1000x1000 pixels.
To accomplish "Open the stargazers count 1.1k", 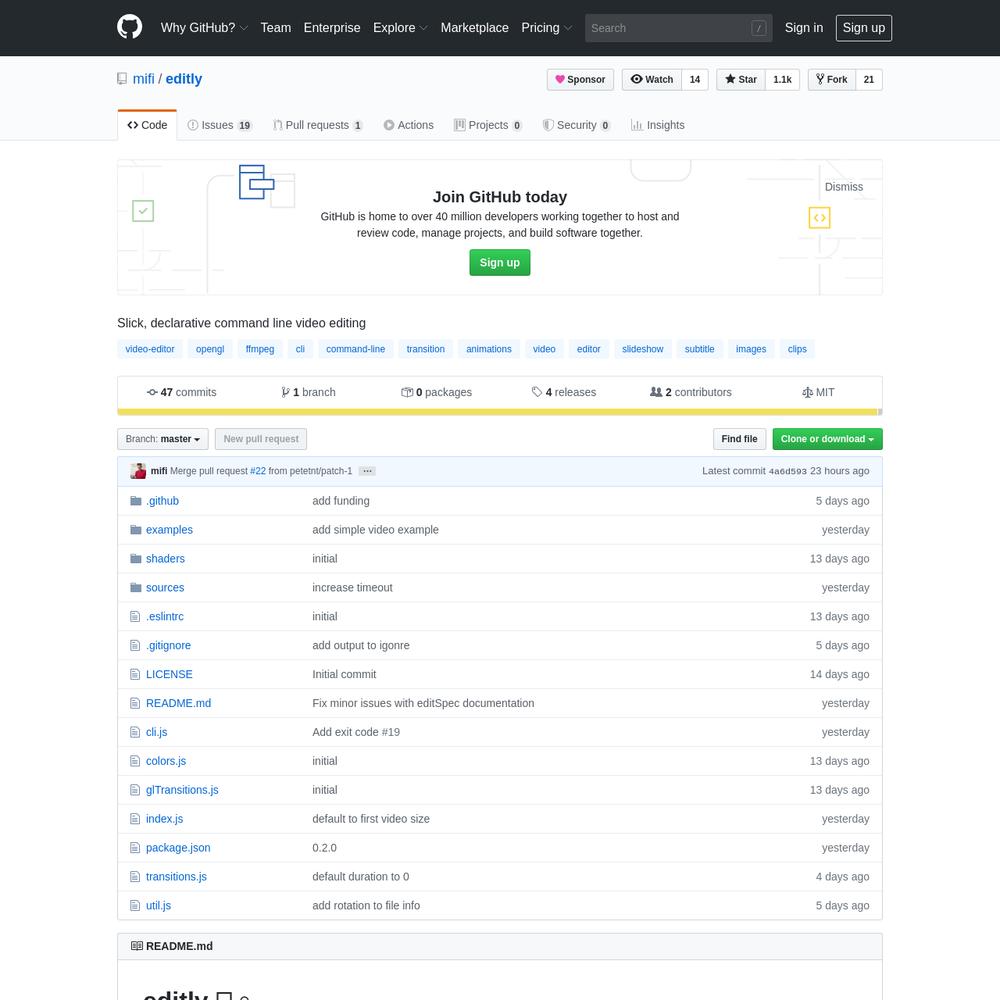I will pyautogui.click(x=782, y=80).
